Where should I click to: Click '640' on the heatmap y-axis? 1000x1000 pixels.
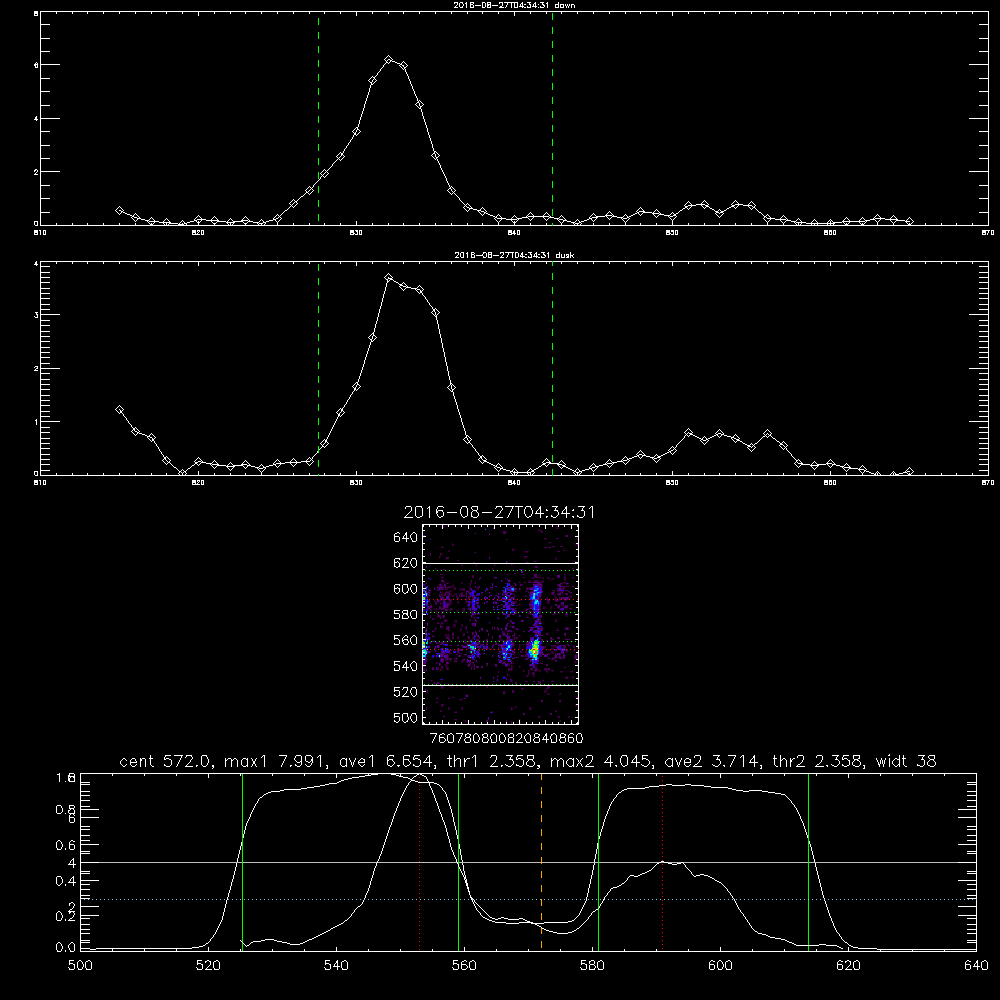pos(406,538)
